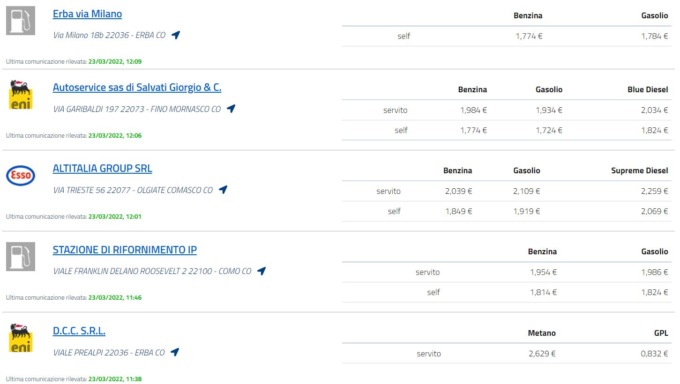Open the D.C.C. S.R.L. station link
Viewport: 680px width, 384px height.
[x=79, y=331]
